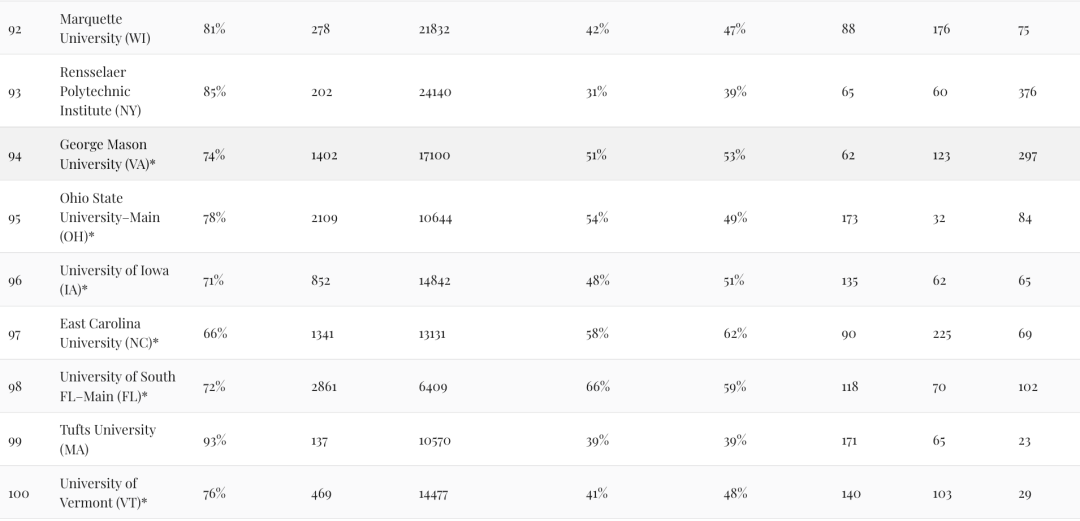Open Ohio State University–Main (OH)* entry

click(x=110, y=217)
